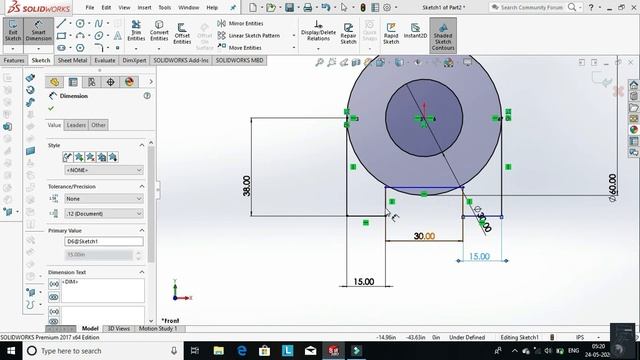Collapse the Primary Value section
The width and height of the screenshot is (640, 360).
tap(142, 231)
